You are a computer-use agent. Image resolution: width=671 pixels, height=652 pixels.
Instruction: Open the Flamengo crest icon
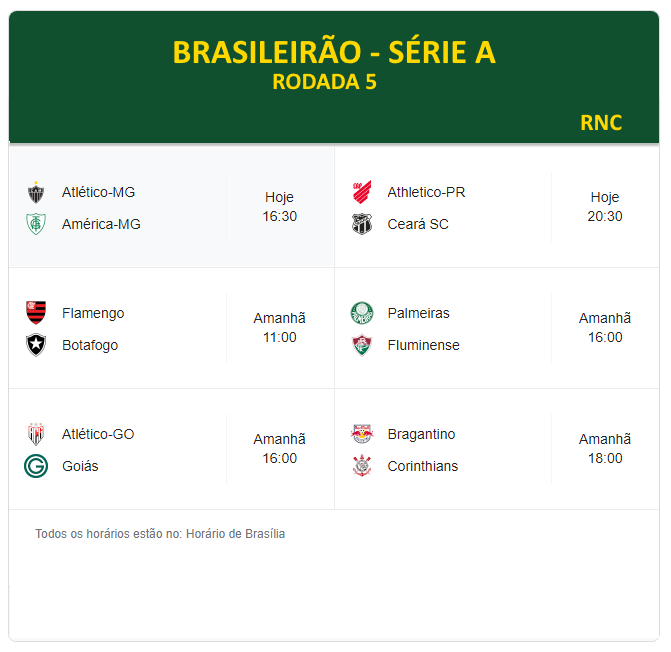point(36,313)
